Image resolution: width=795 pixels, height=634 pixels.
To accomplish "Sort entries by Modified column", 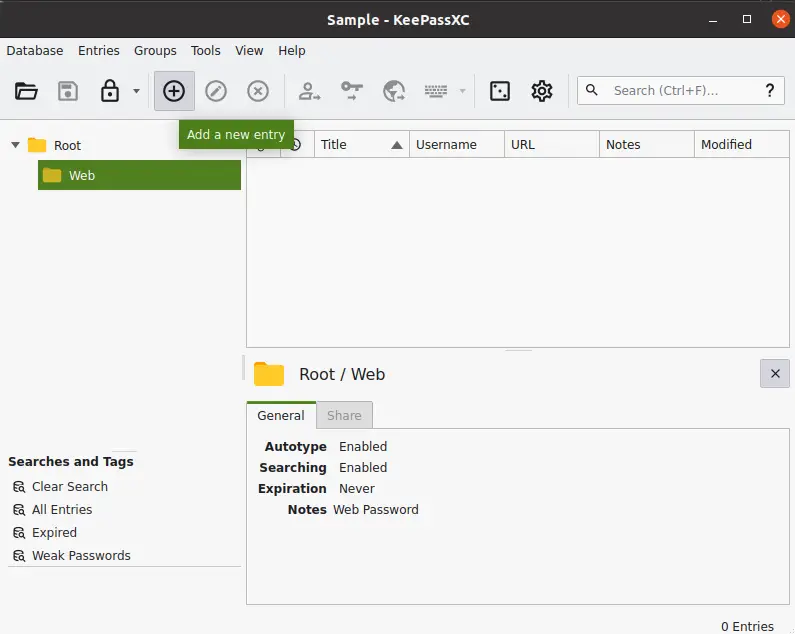I will coord(742,145).
